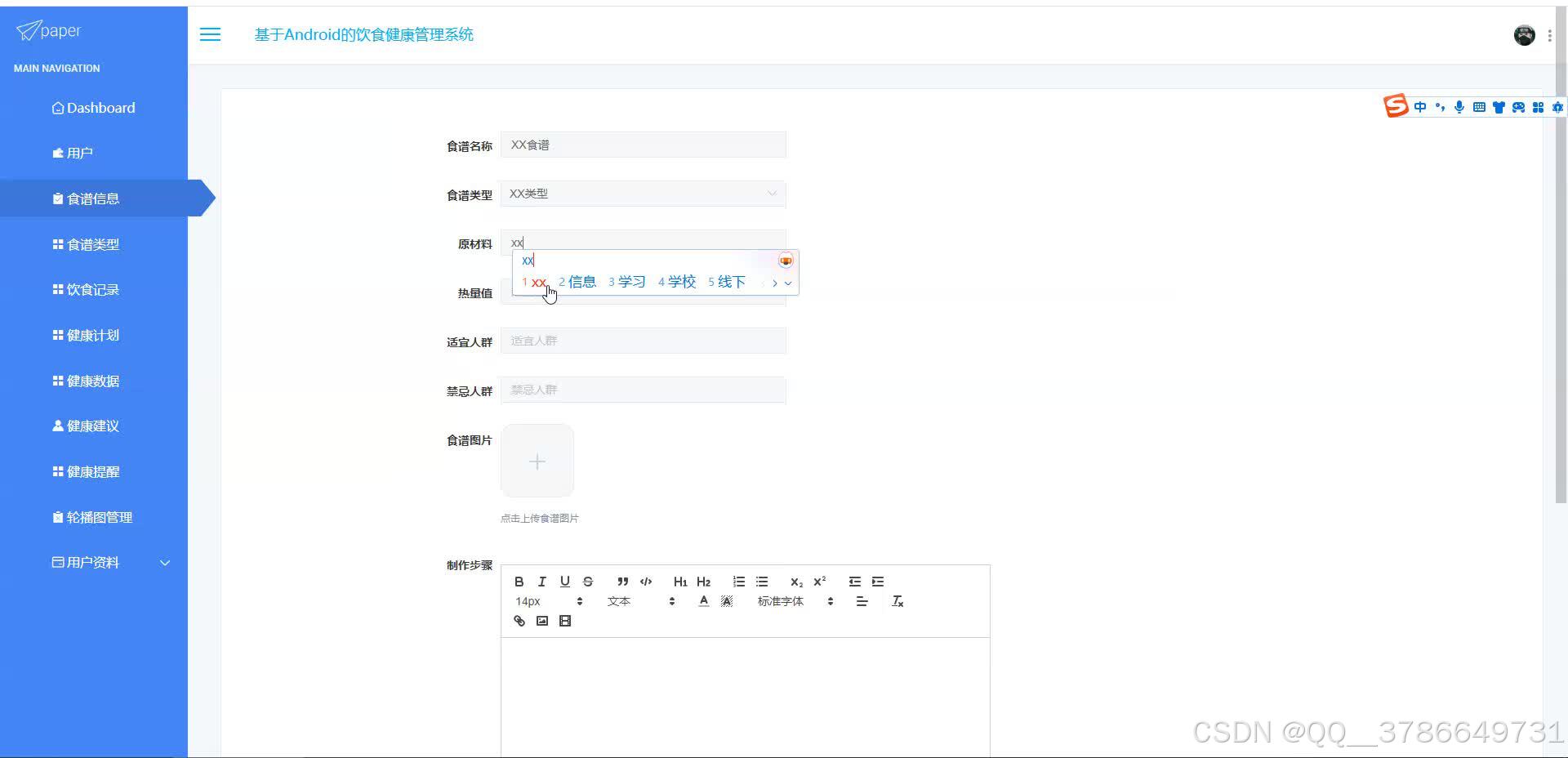
Task: Toggle superscript formatting
Action: coord(819,582)
